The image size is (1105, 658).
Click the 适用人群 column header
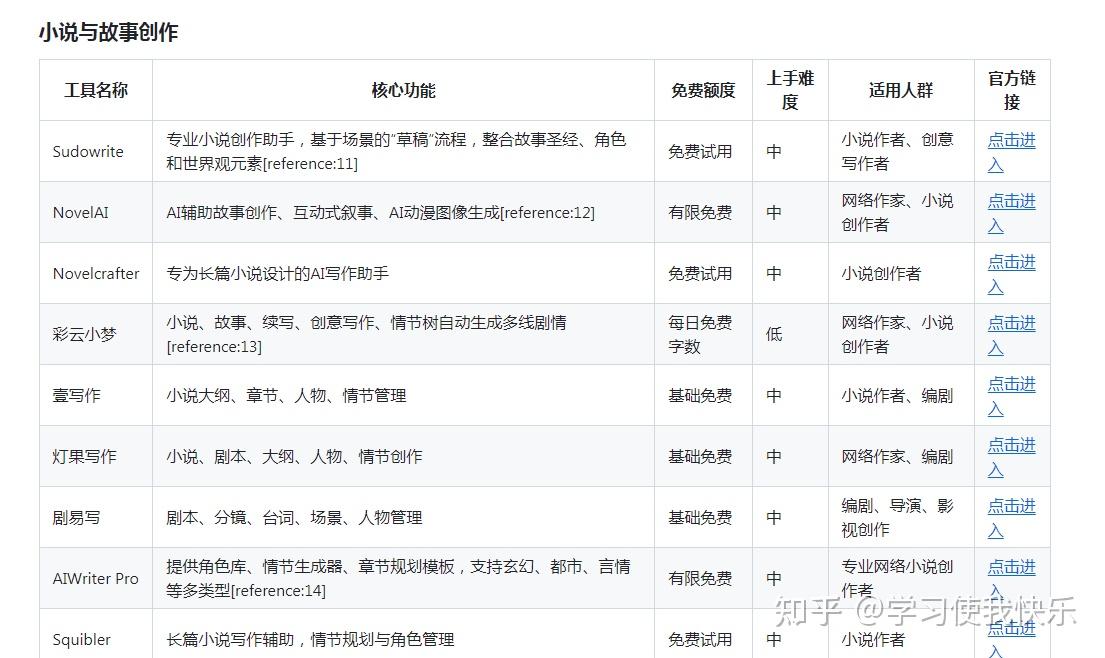point(901,90)
